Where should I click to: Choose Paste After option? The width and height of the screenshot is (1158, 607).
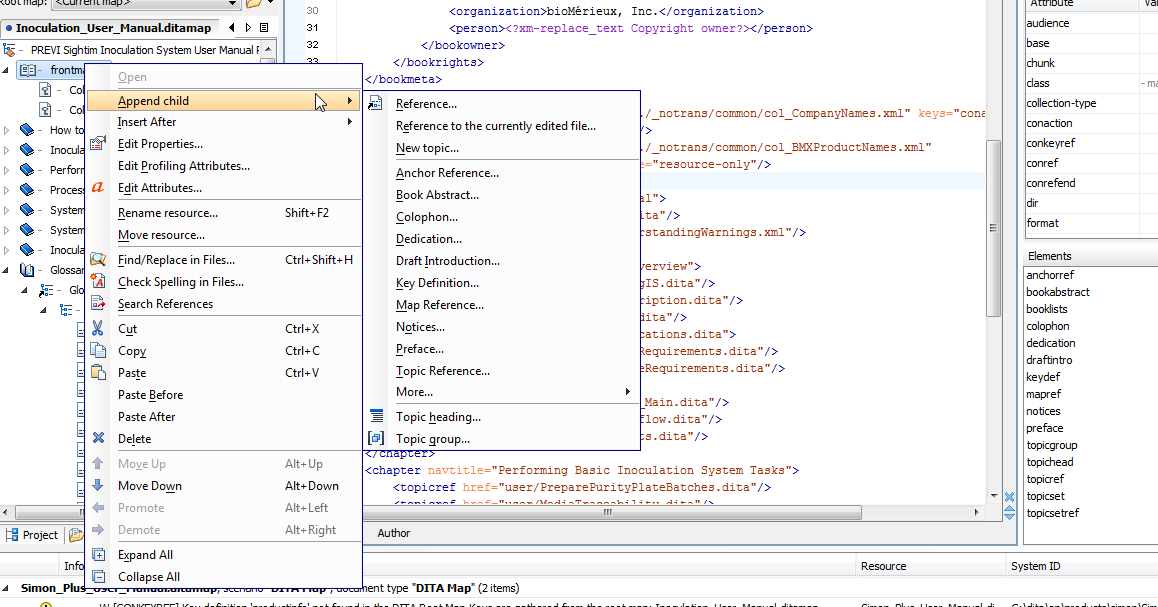(146, 417)
